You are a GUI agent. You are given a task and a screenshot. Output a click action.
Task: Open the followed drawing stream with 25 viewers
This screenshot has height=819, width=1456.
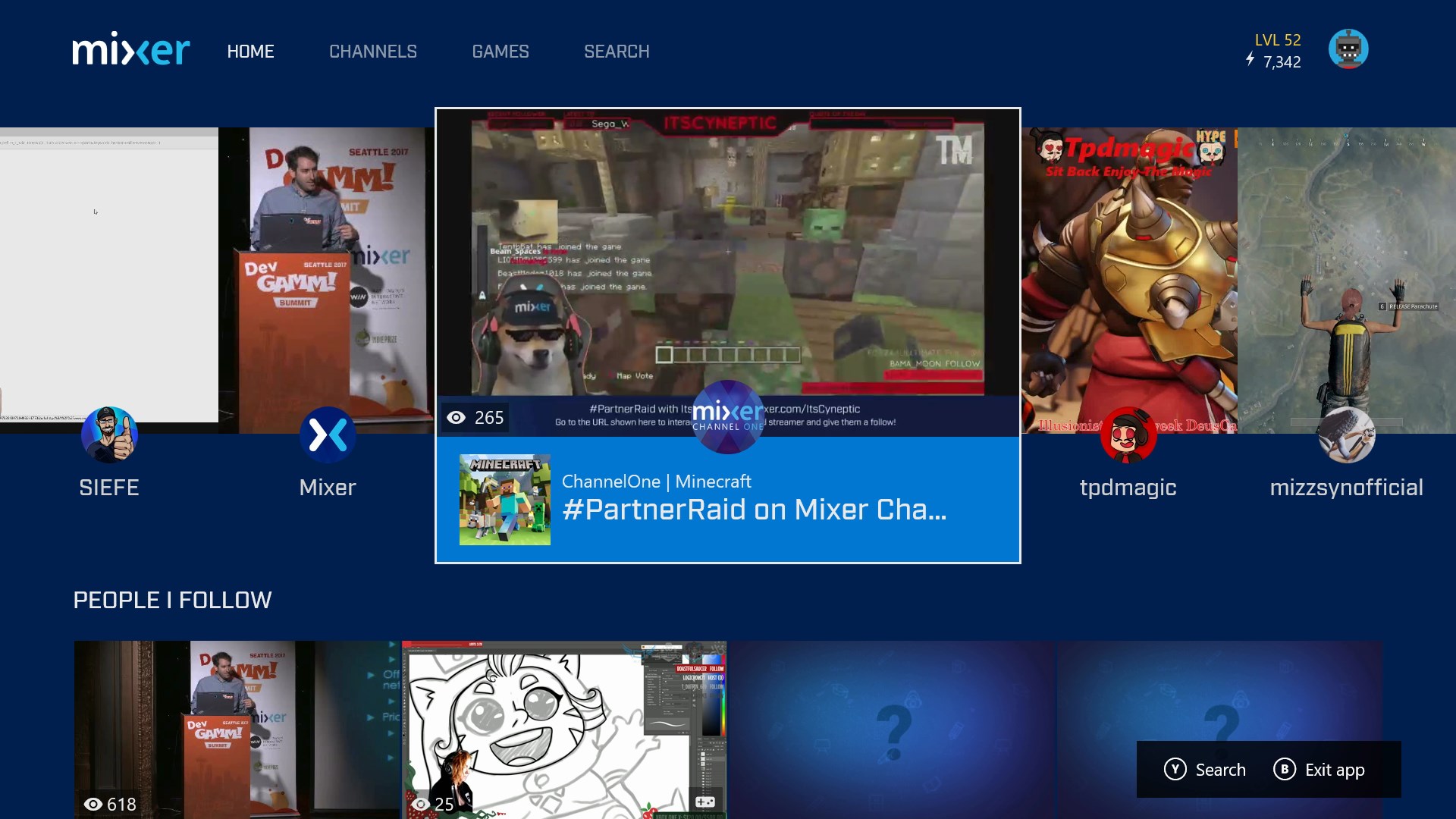tap(564, 728)
